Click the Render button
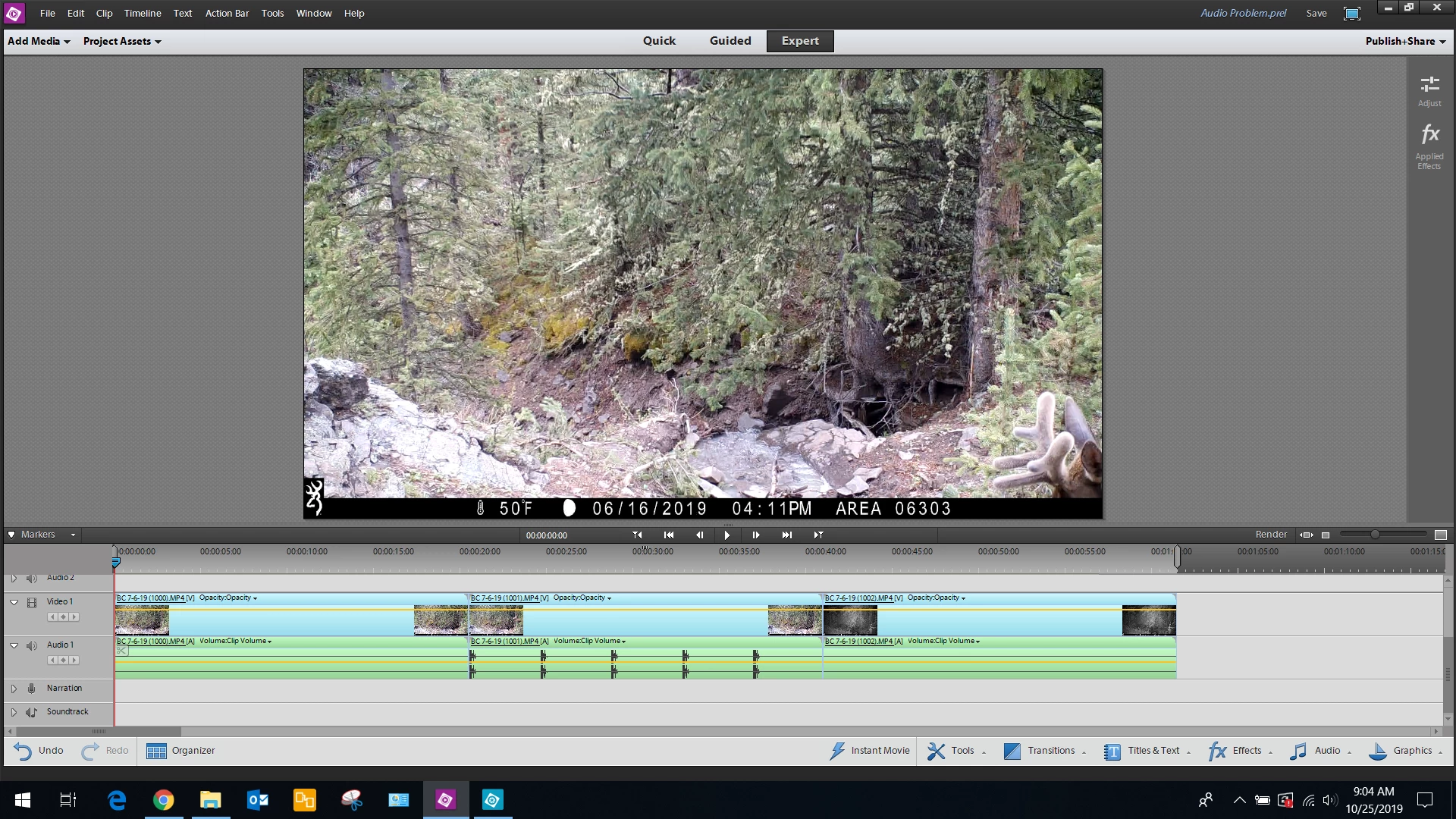 pos(1270,535)
